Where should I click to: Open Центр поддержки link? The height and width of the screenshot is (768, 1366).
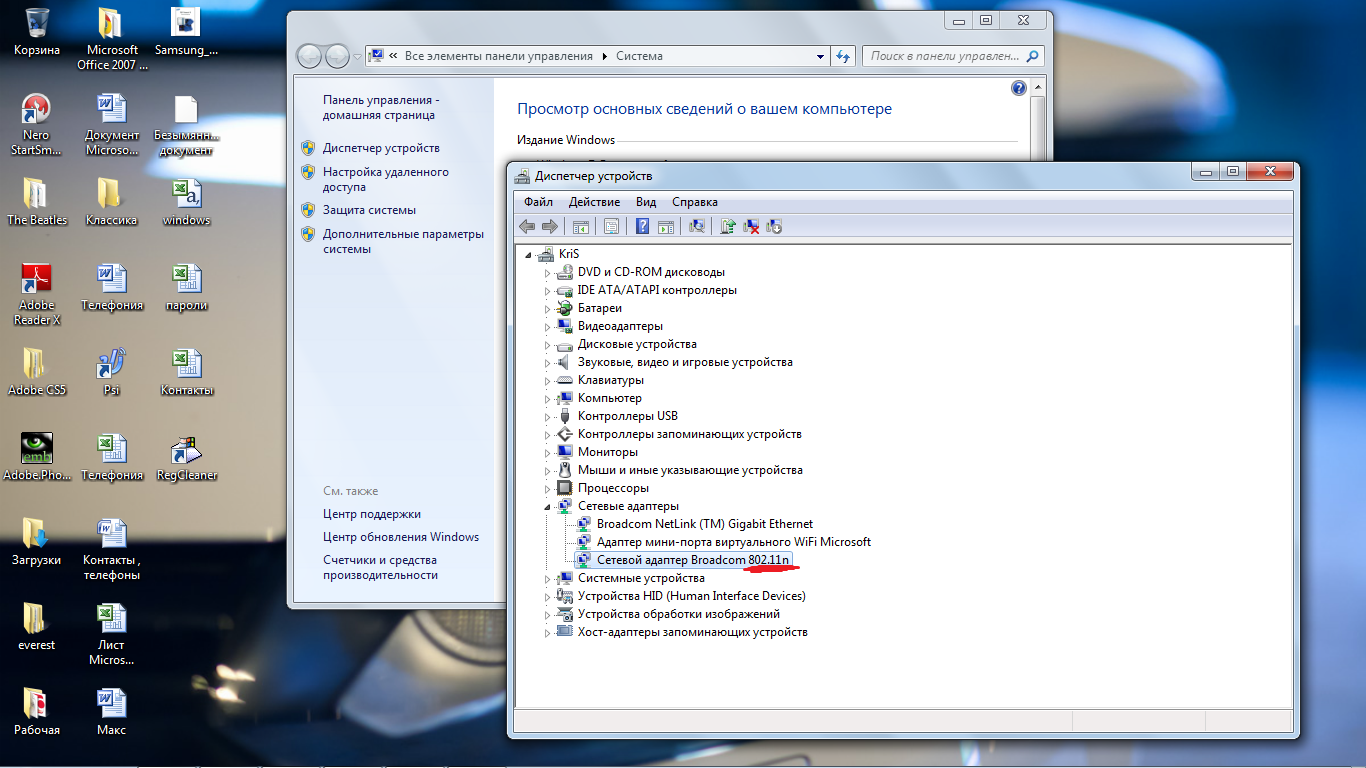(372, 514)
